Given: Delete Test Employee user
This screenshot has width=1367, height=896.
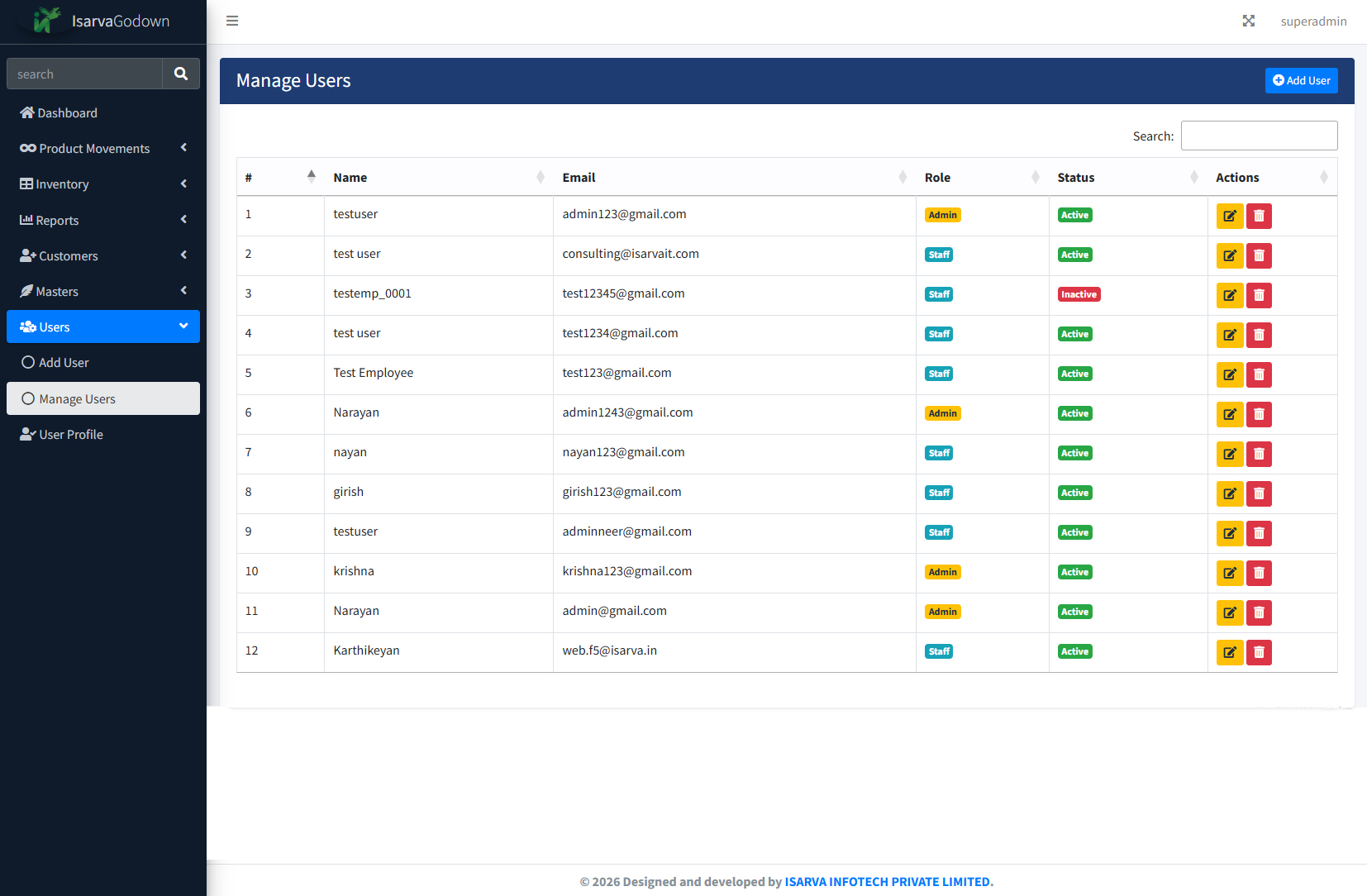Looking at the screenshot, I should pos(1259,374).
